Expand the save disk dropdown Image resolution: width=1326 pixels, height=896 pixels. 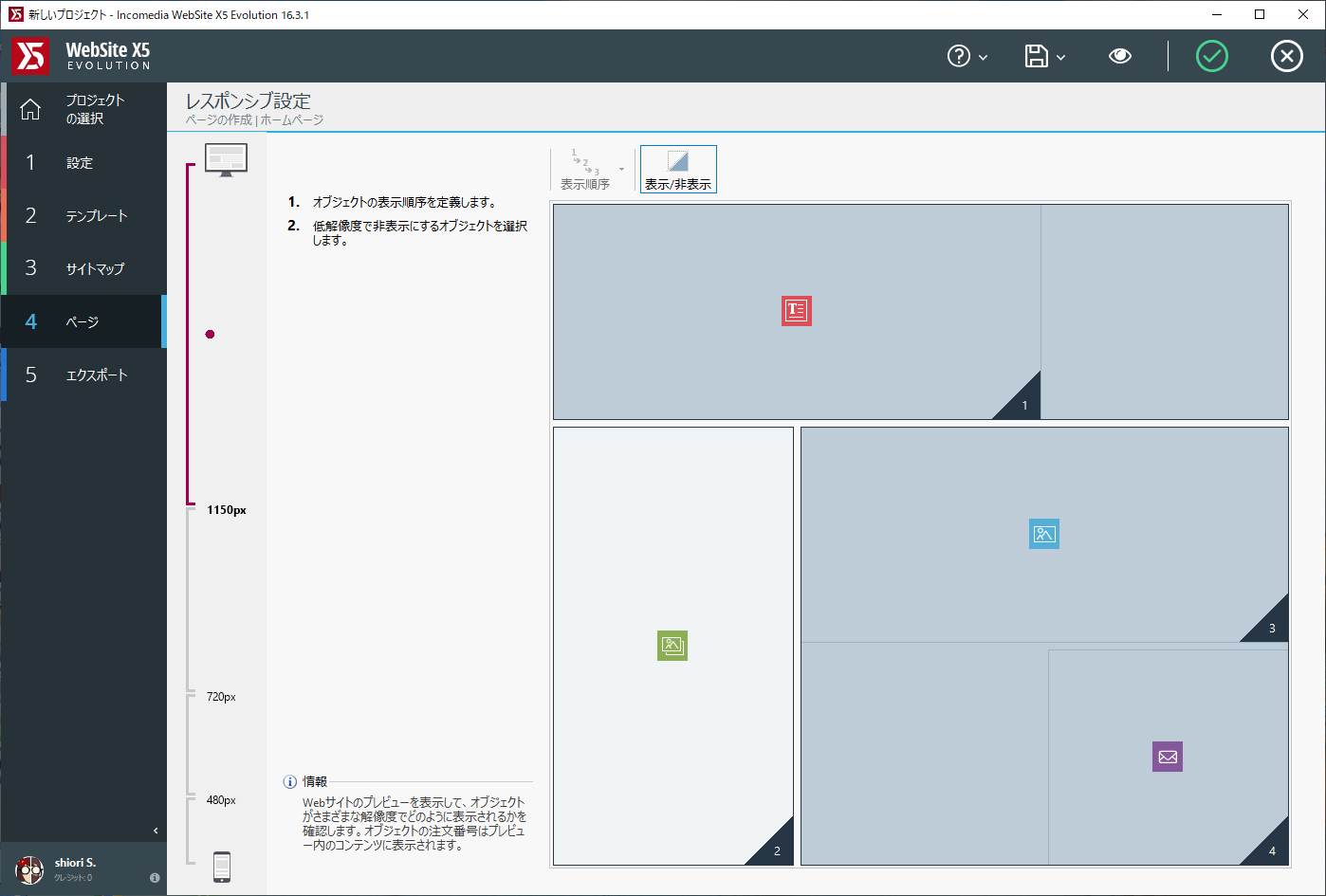(1044, 57)
